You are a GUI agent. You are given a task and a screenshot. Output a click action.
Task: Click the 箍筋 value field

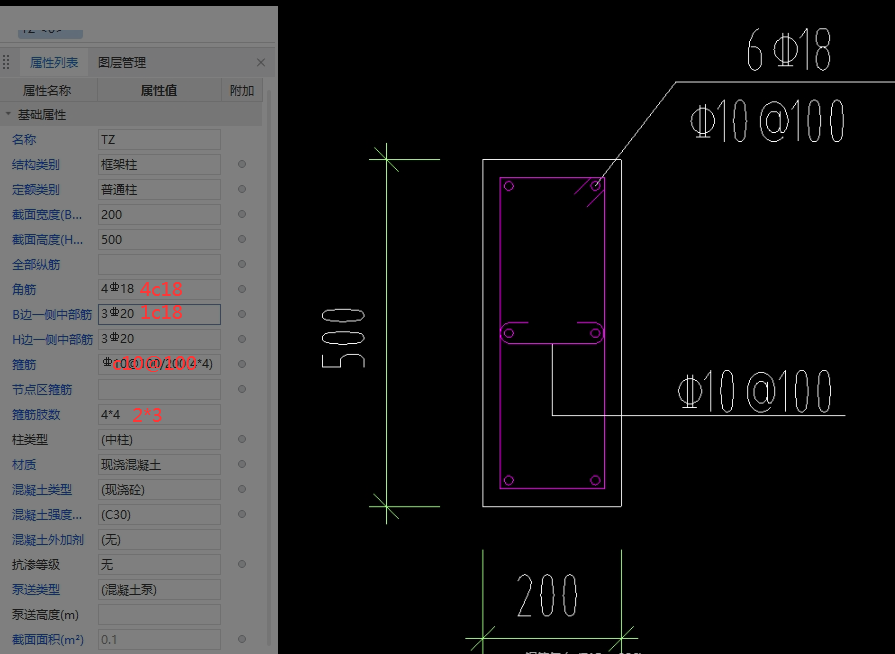click(x=159, y=365)
